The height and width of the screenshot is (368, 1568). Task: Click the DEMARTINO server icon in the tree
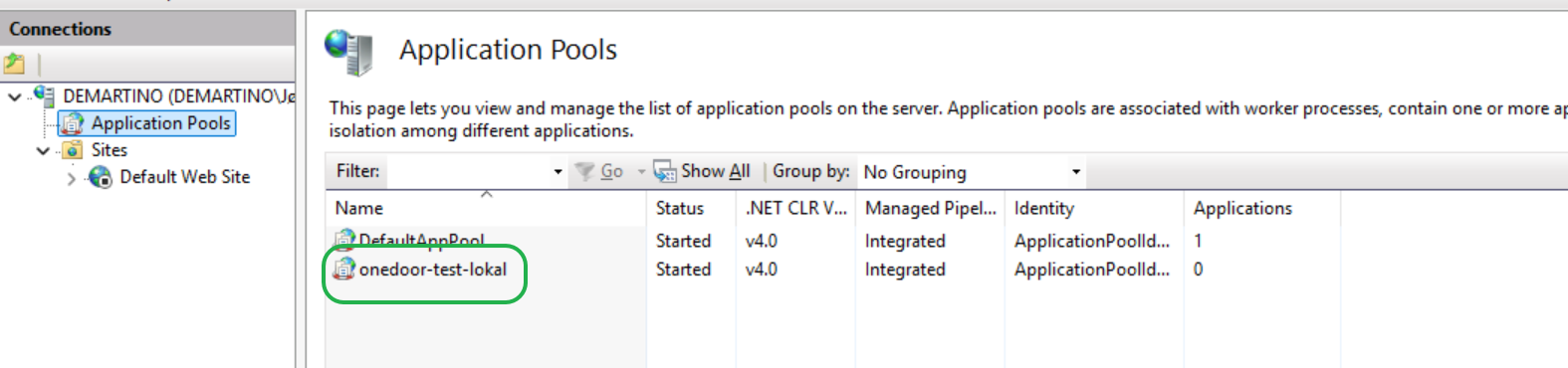44,95
